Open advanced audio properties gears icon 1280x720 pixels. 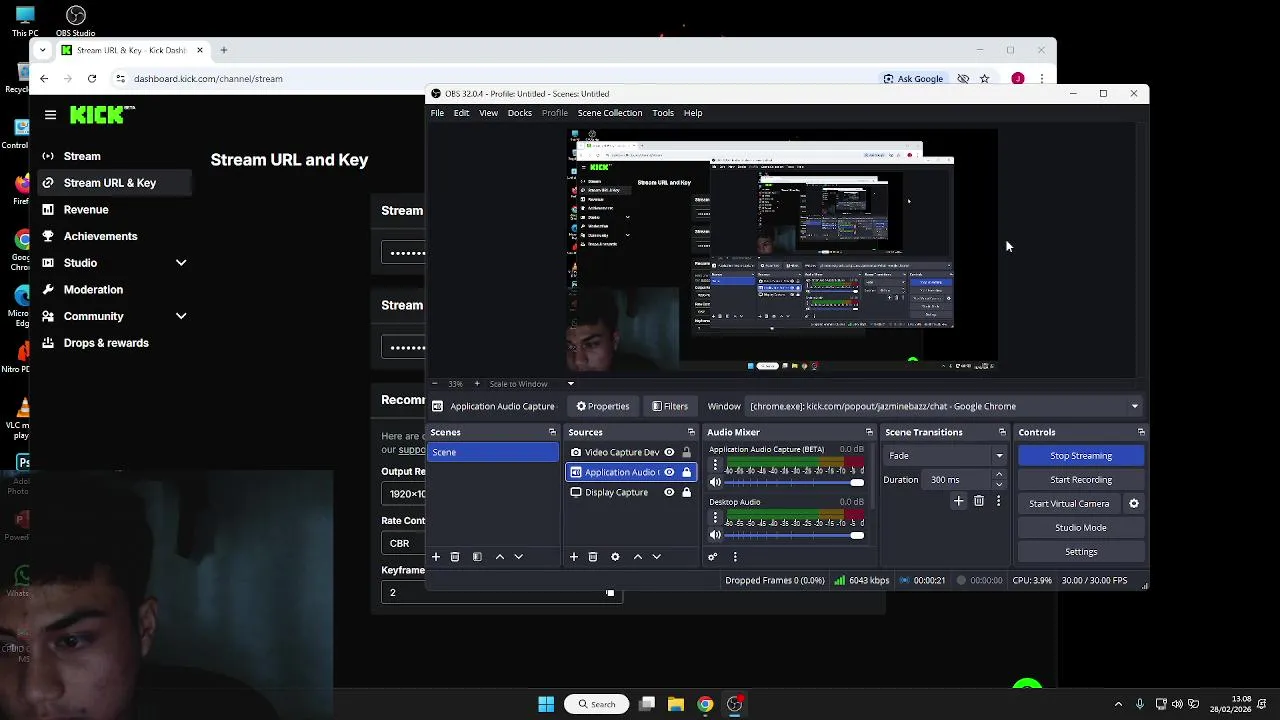tap(713, 557)
